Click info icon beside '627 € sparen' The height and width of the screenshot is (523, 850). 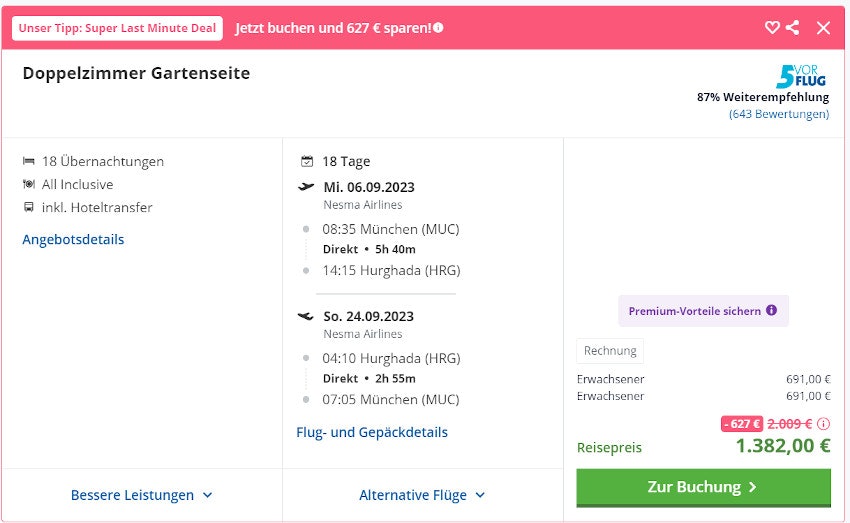[438, 28]
